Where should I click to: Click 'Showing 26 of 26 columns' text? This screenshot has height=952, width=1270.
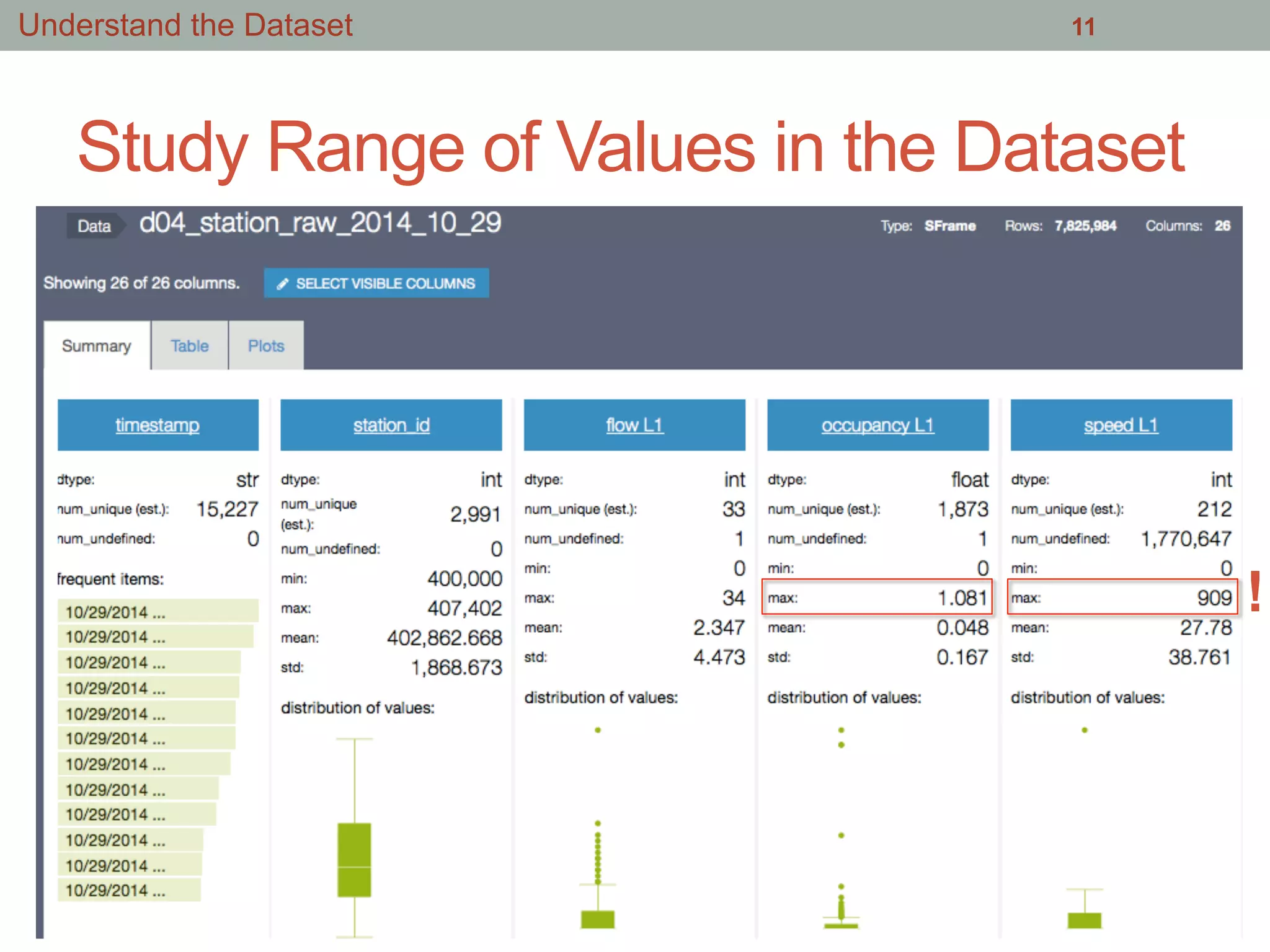(x=141, y=283)
